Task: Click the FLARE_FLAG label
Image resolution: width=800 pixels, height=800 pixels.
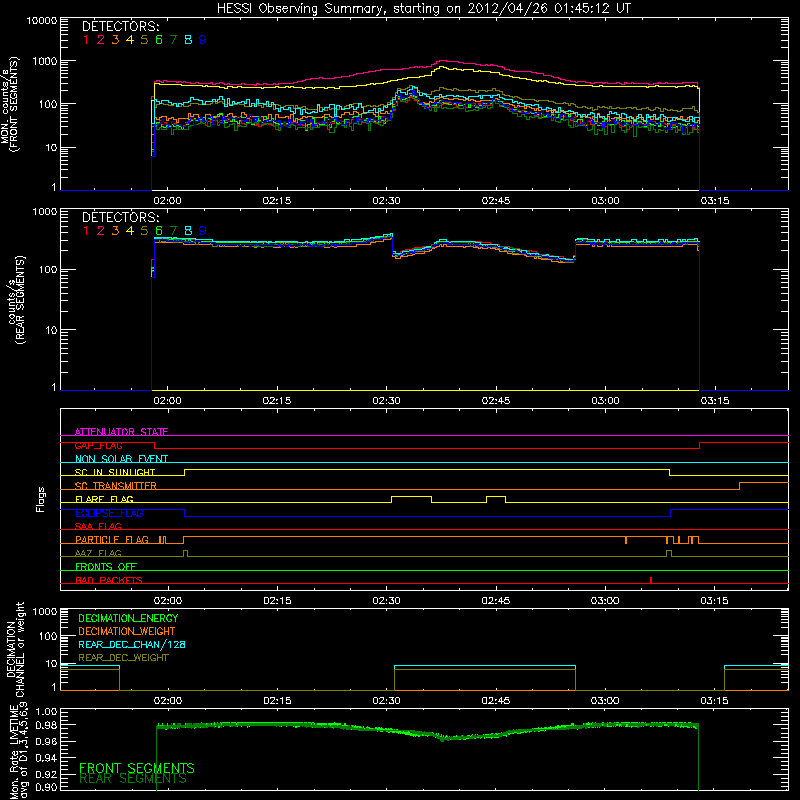Action: 104,499
